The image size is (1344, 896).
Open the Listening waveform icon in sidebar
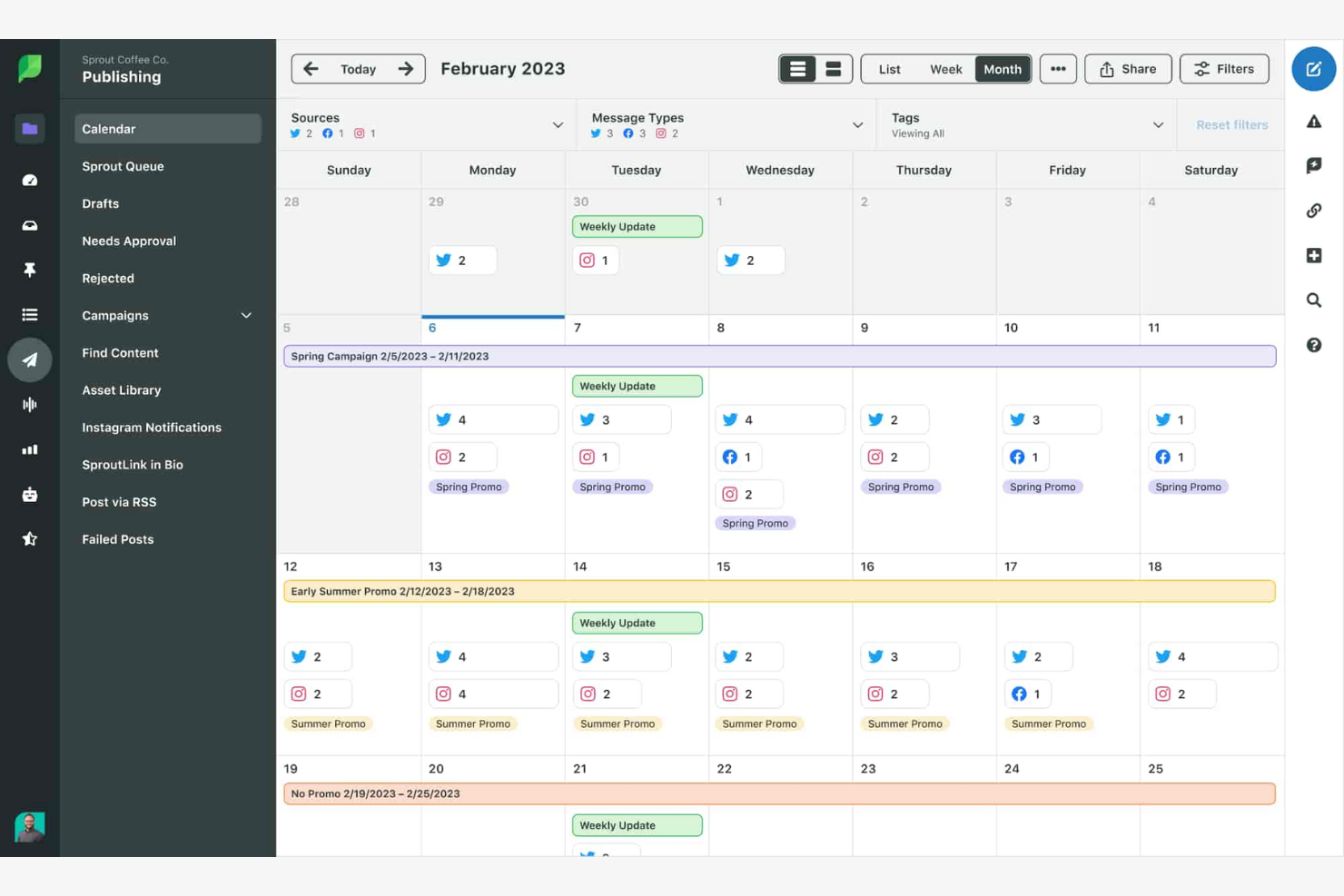[29, 404]
